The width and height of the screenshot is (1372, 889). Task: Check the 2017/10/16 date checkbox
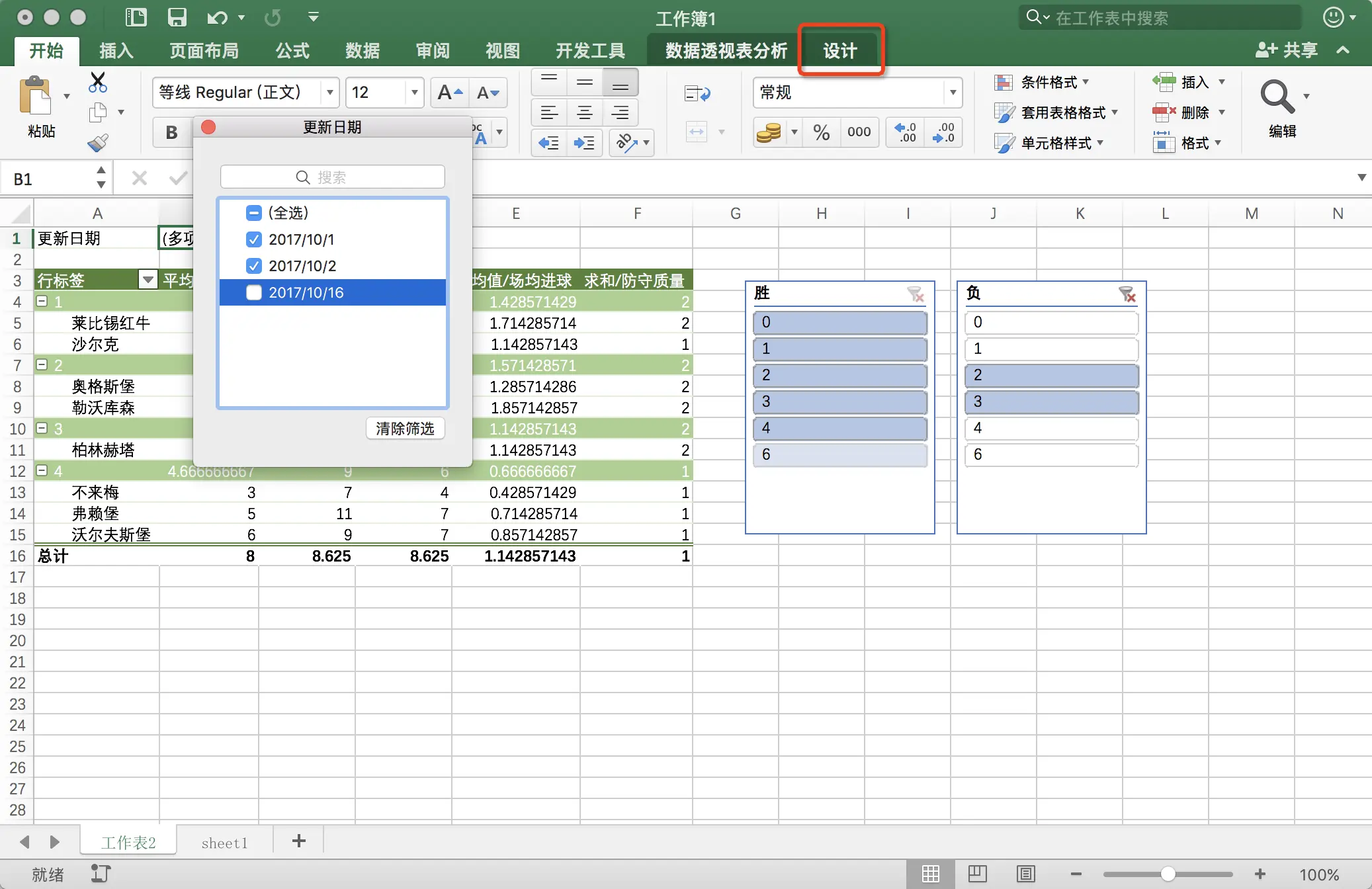pos(254,292)
